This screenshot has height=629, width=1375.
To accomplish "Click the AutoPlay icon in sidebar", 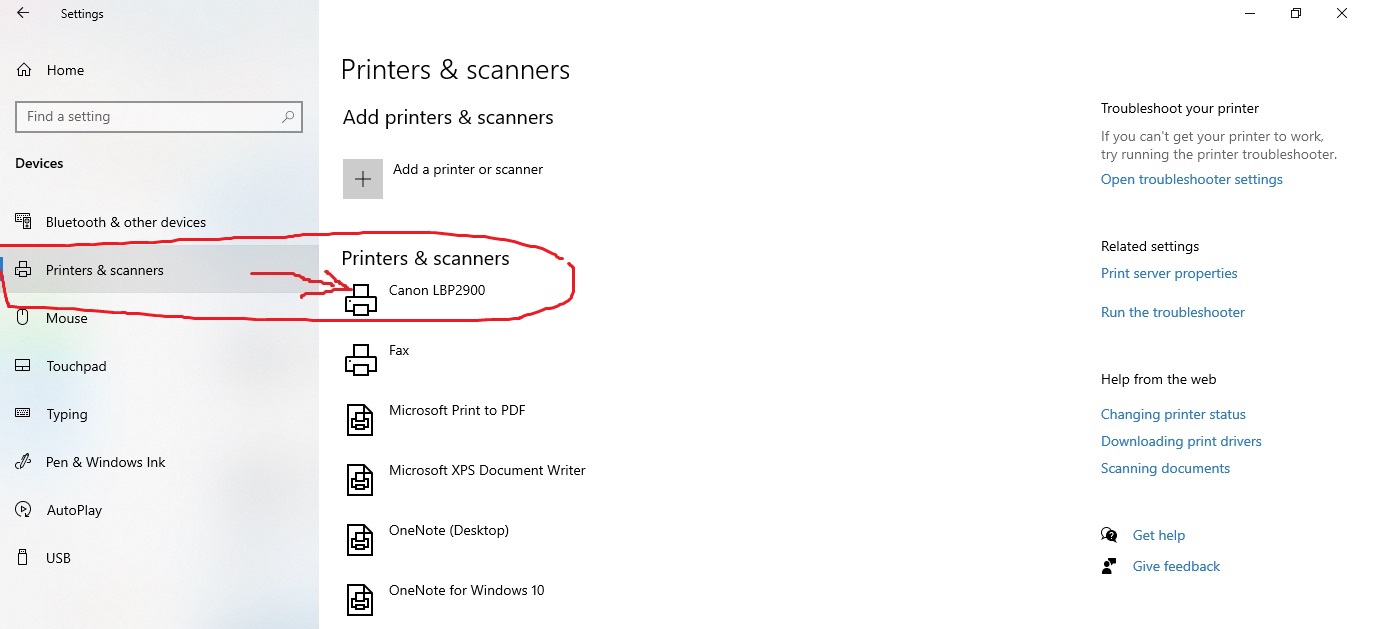I will point(24,510).
